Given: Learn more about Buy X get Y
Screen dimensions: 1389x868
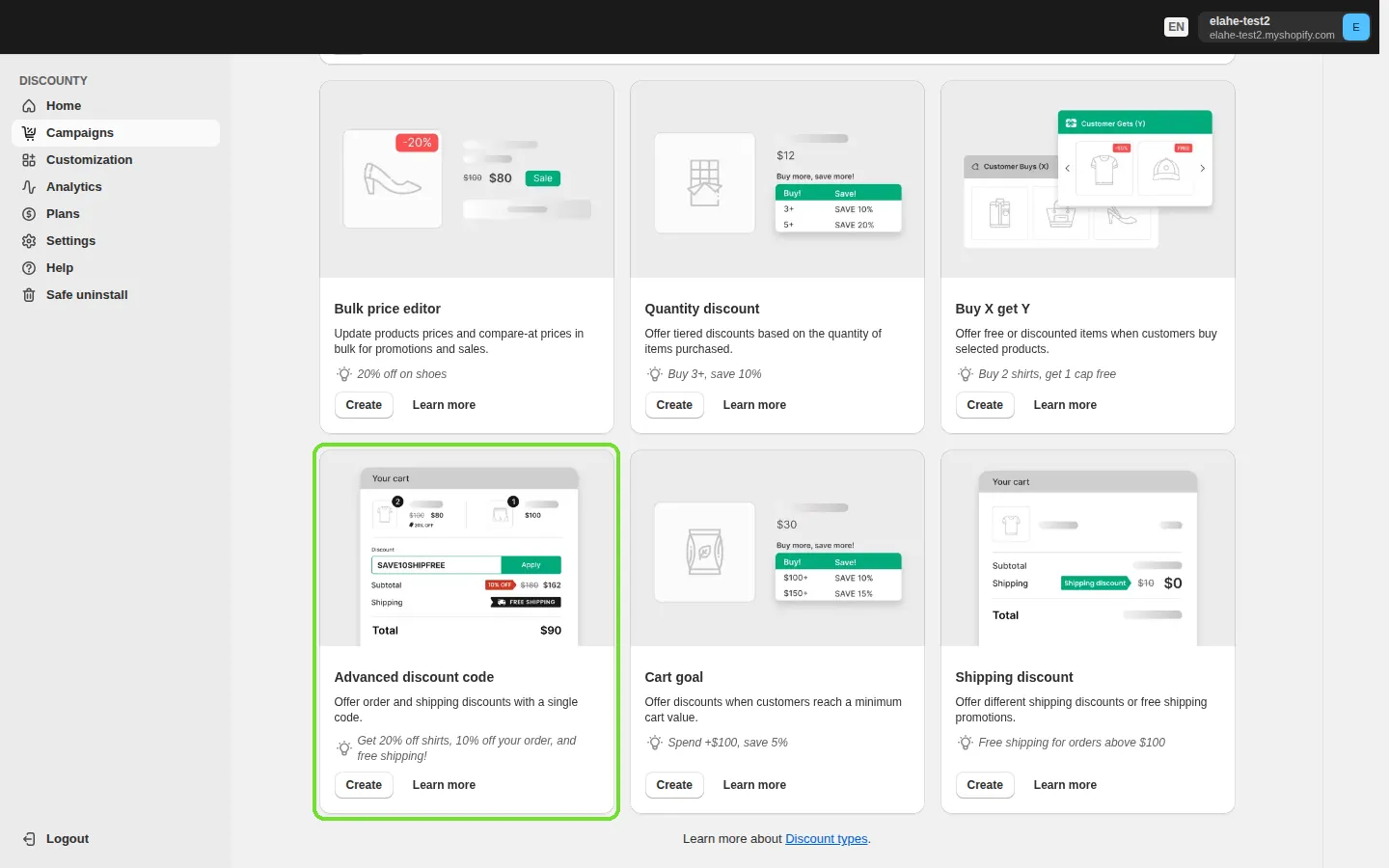Looking at the screenshot, I should click(1065, 405).
